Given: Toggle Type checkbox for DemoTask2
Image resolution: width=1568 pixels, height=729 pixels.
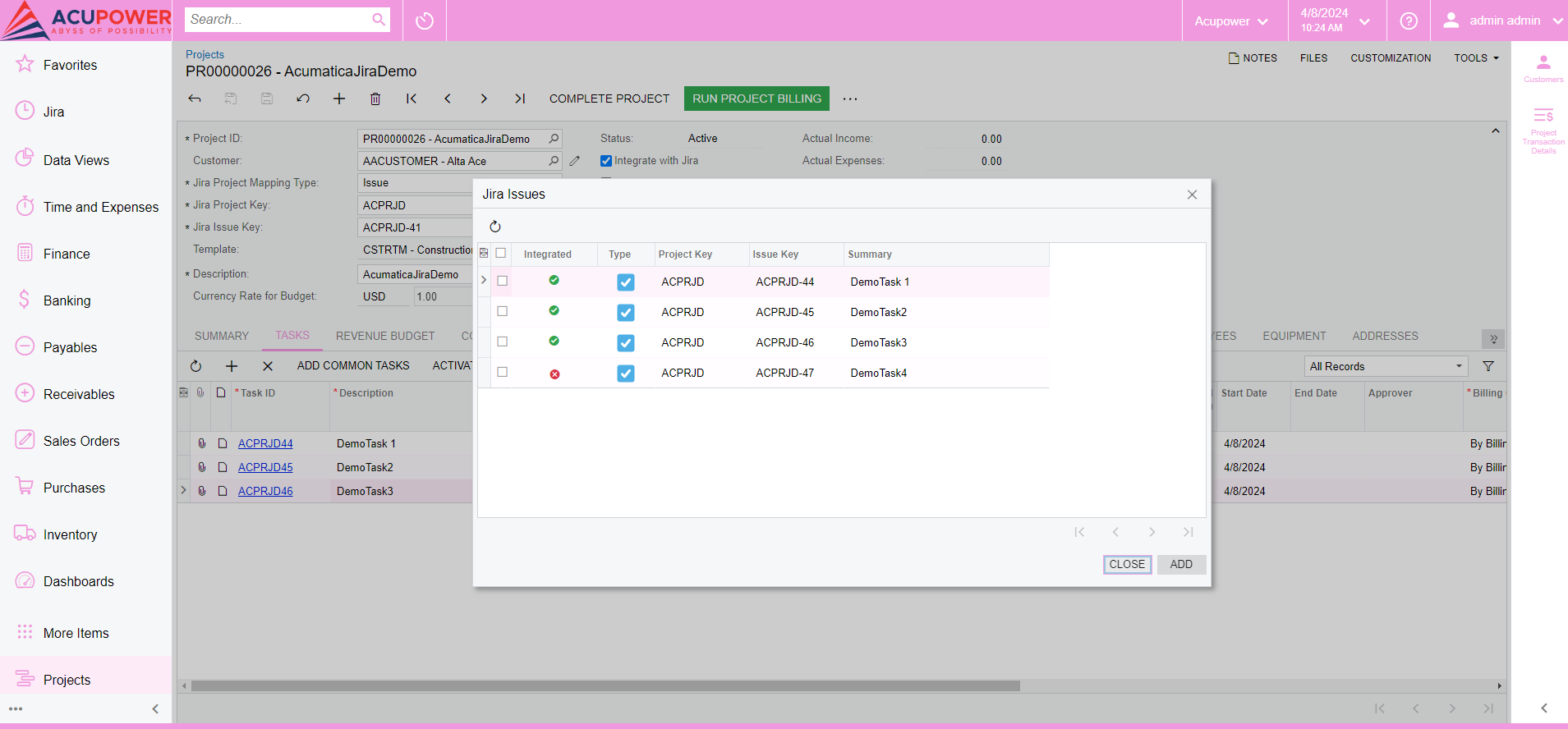Looking at the screenshot, I should [x=626, y=313].
